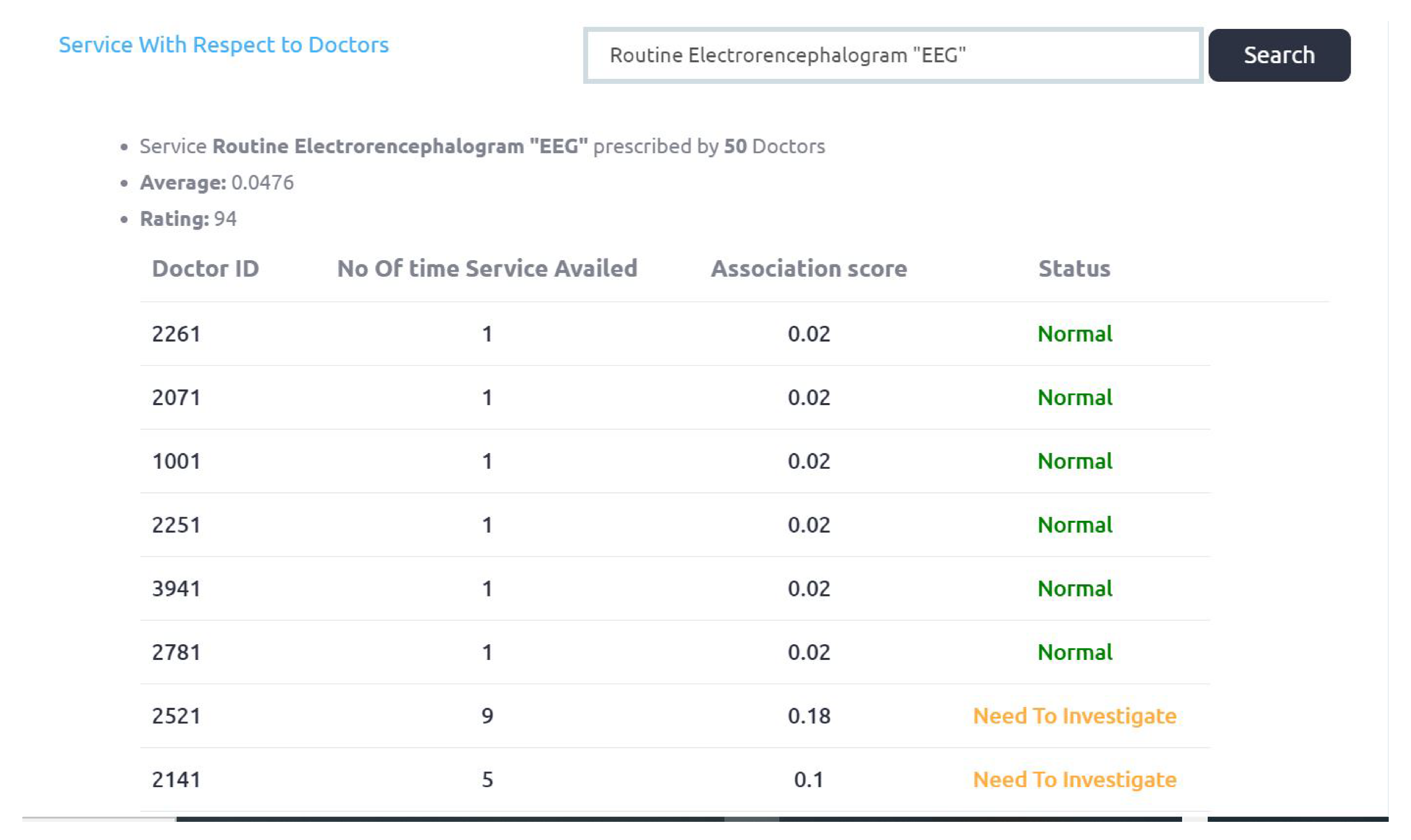The height and width of the screenshot is (840, 1411).
Task: Click the Doctor ID column header
Action: click(205, 268)
